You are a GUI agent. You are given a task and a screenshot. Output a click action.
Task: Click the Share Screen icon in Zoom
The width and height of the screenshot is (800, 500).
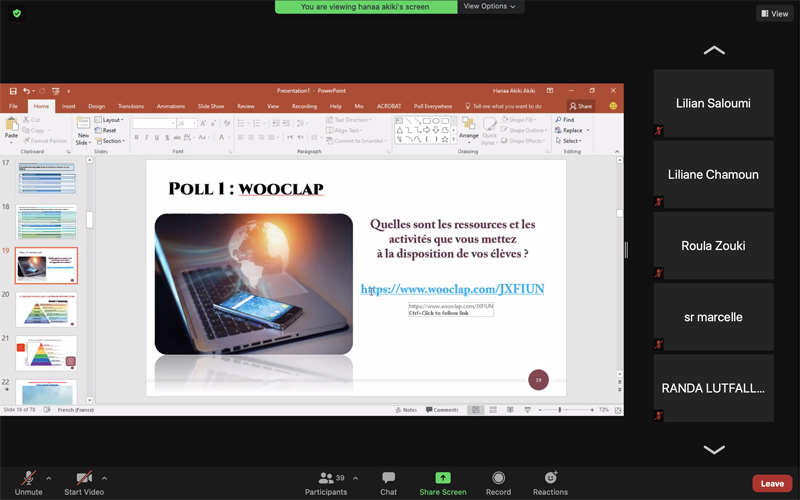[443, 478]
